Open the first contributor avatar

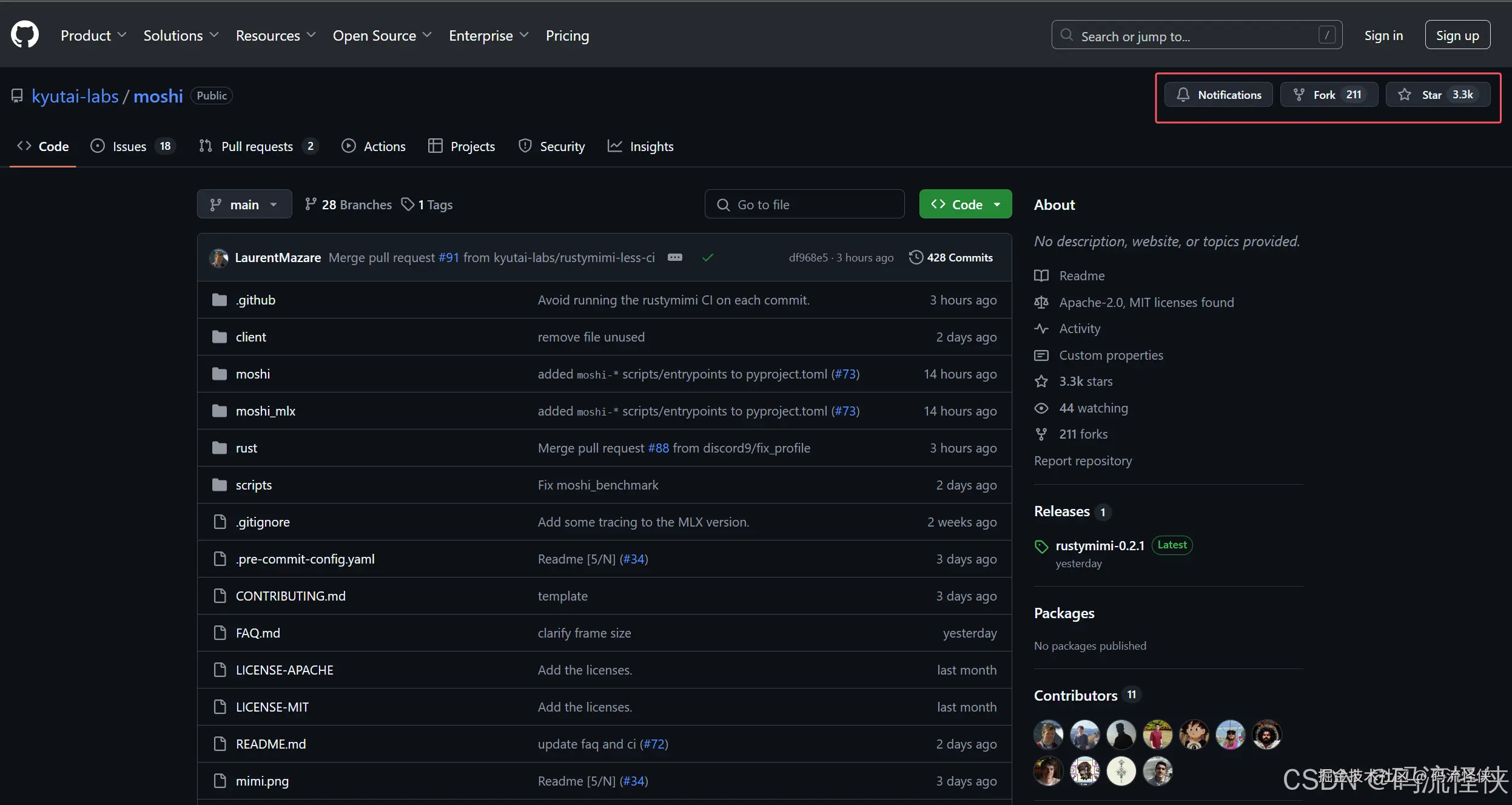1048,735
